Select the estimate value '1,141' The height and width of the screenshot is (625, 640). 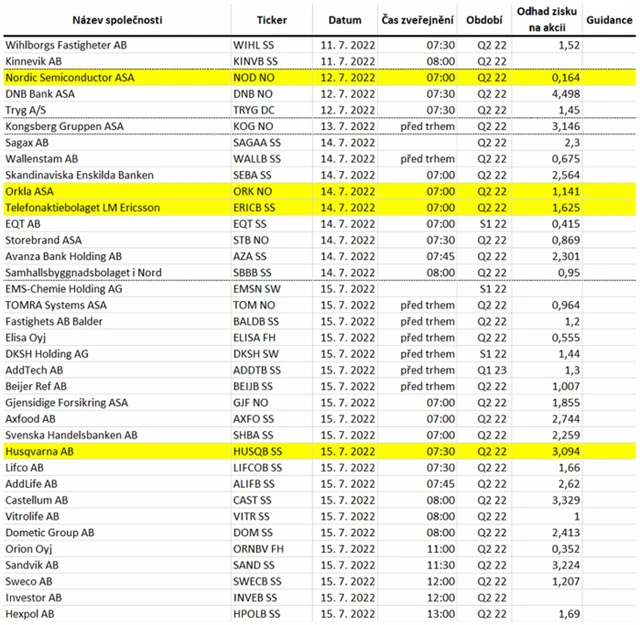(x=565, y=191)
